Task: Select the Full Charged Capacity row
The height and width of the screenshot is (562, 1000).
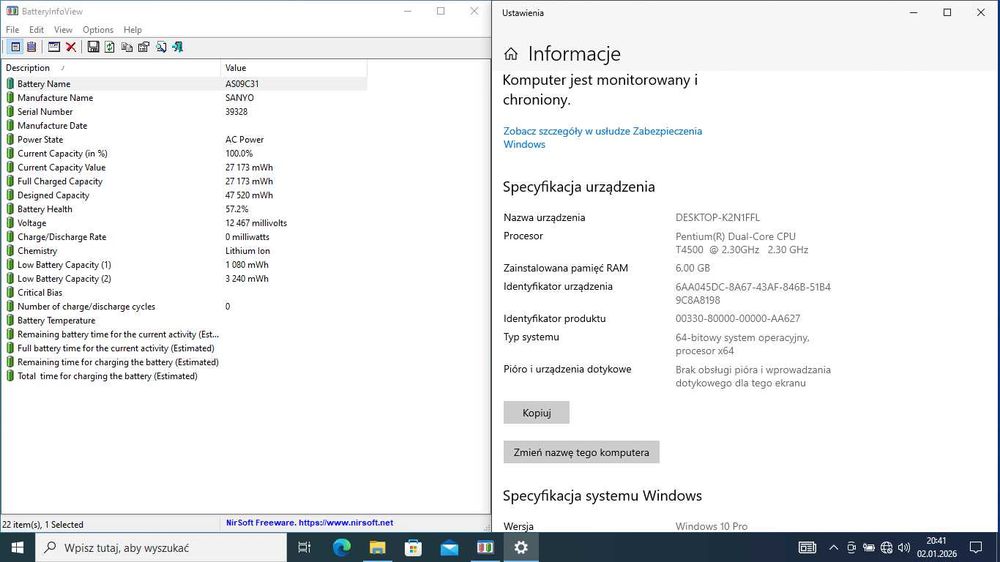Action: (x=184, y=181)
